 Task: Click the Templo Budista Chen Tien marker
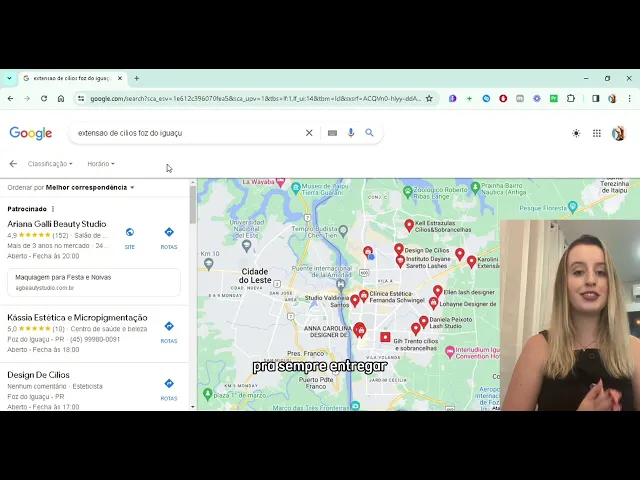pyautogui.click(x=343, y=231)
